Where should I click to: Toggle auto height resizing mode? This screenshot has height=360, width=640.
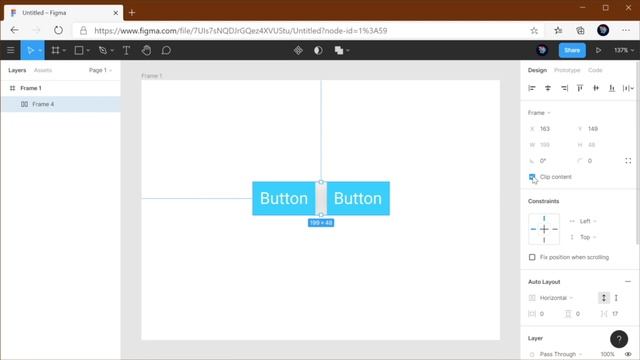point(604,298)
